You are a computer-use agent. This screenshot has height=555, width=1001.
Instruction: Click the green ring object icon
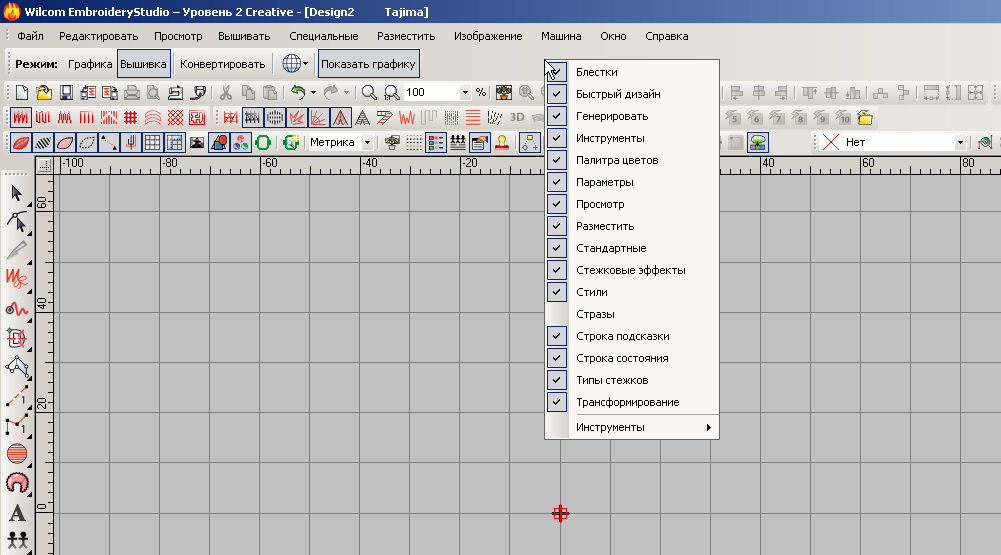coord(264,143)
